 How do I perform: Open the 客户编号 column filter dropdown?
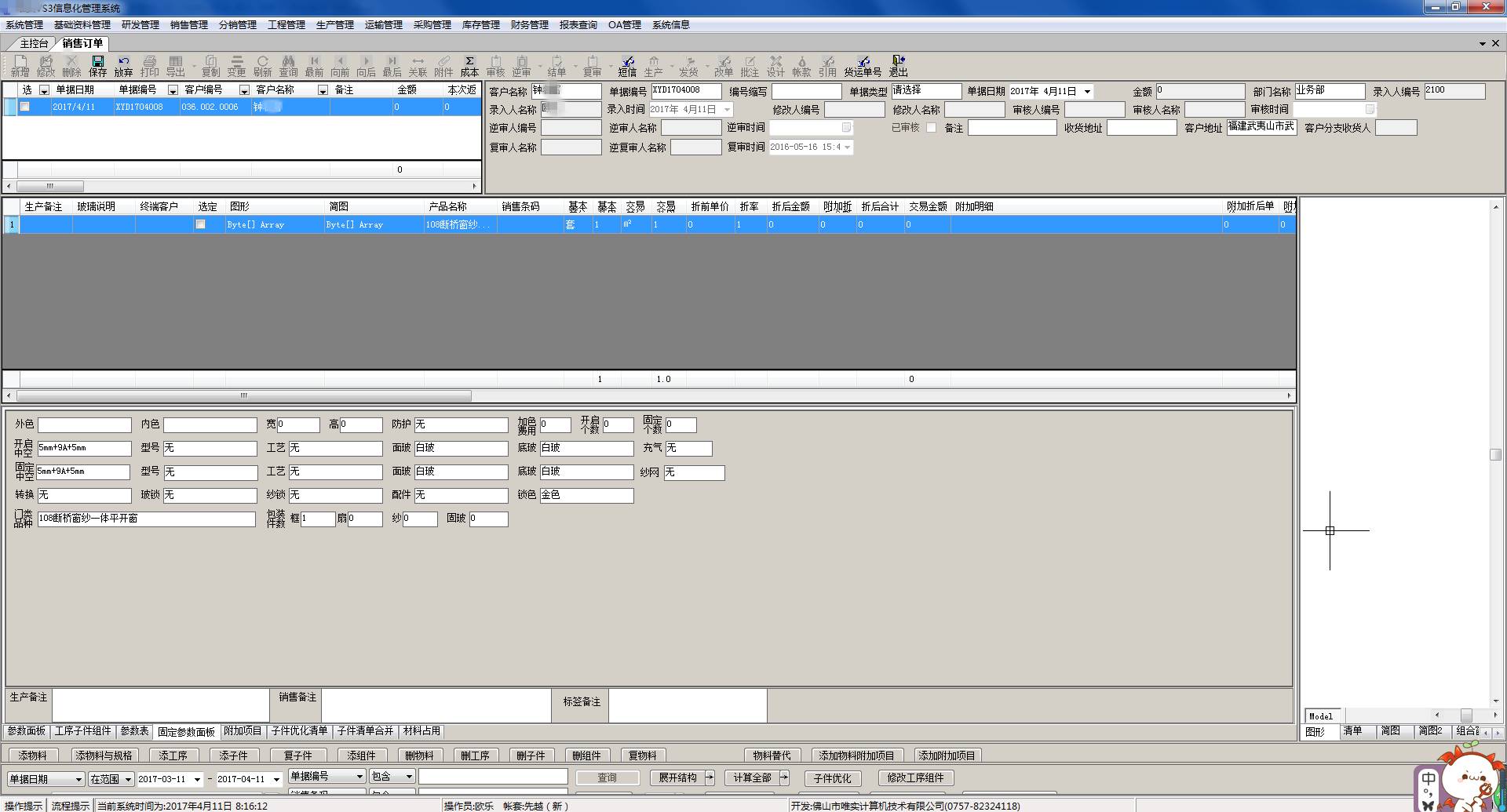244,90
